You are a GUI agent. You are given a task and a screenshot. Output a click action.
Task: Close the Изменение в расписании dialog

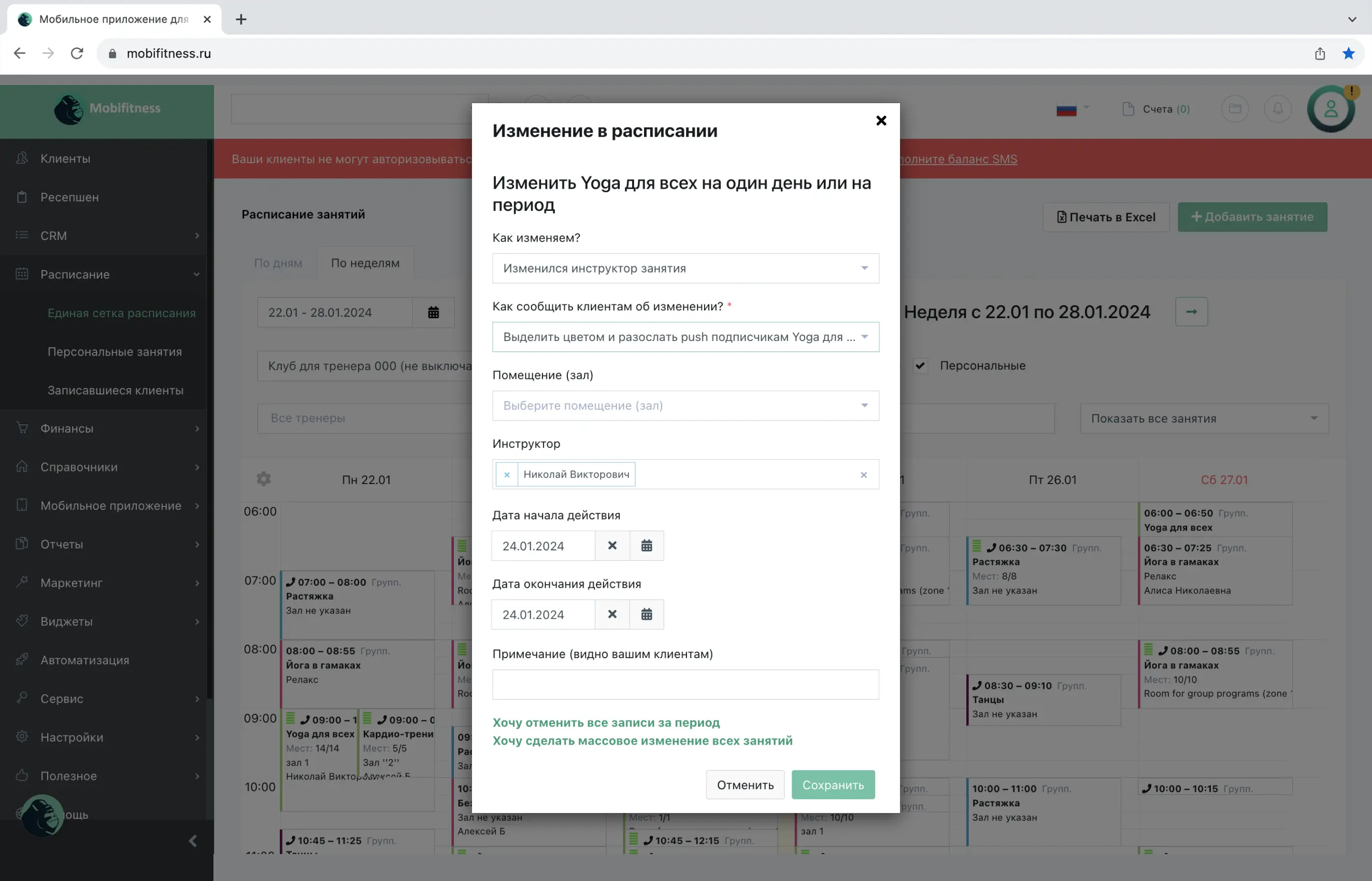tap(881, 121)
